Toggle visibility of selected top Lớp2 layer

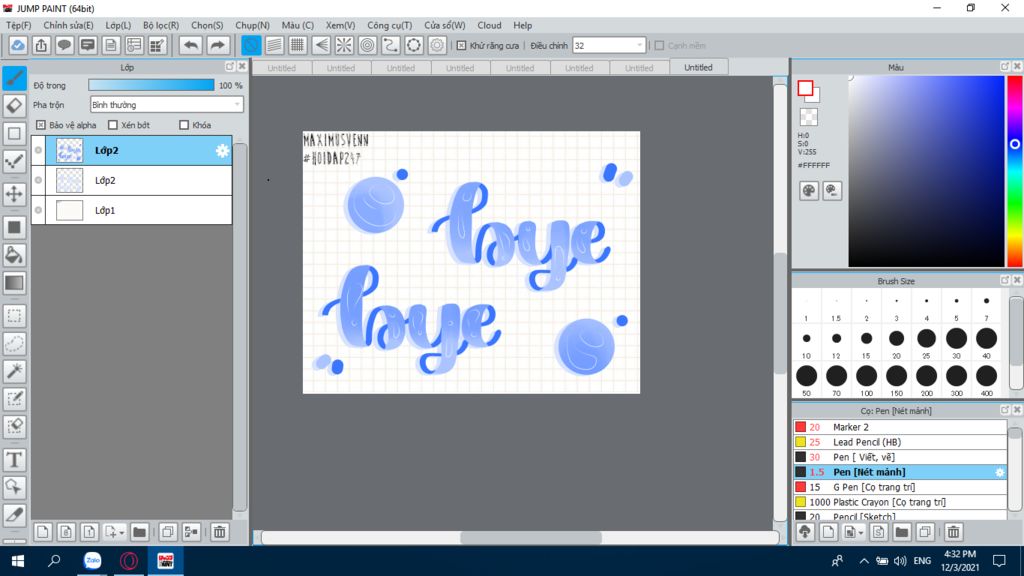[39, 150]
